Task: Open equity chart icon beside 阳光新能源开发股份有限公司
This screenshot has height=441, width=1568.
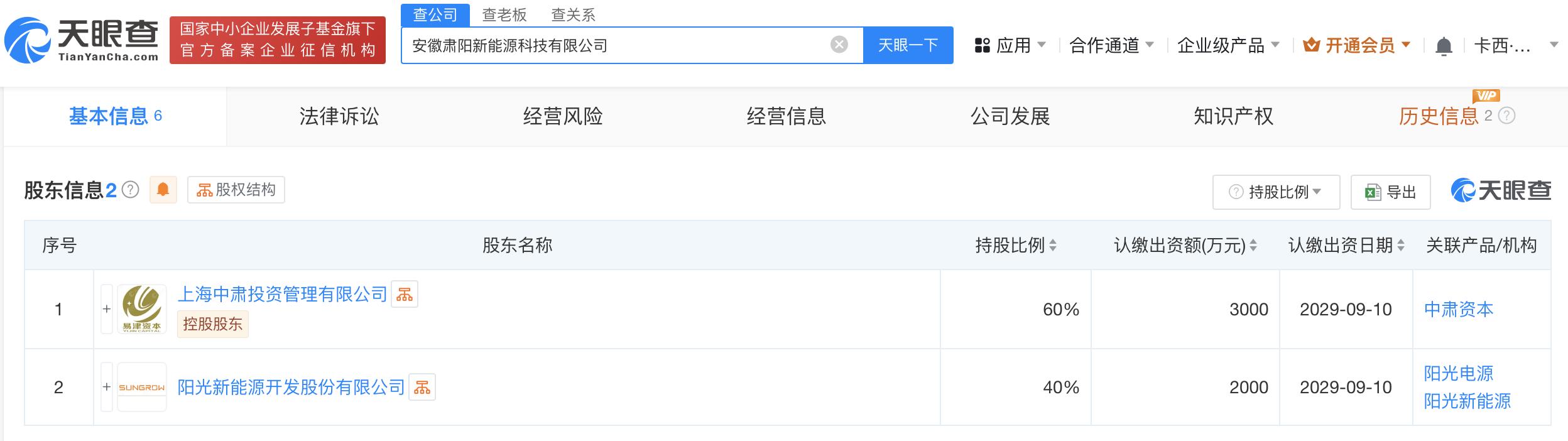Action: 422,388
